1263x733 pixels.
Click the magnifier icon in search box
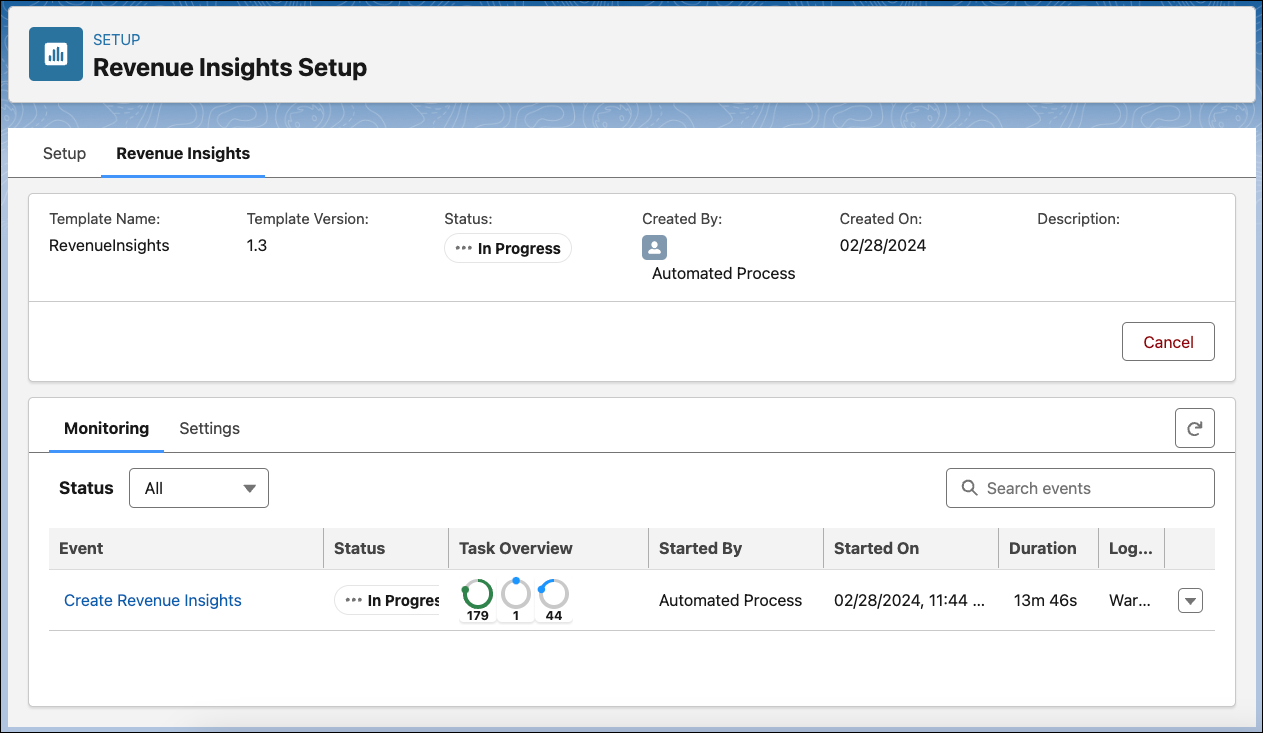pyautogui.click(x=968, y=488)
